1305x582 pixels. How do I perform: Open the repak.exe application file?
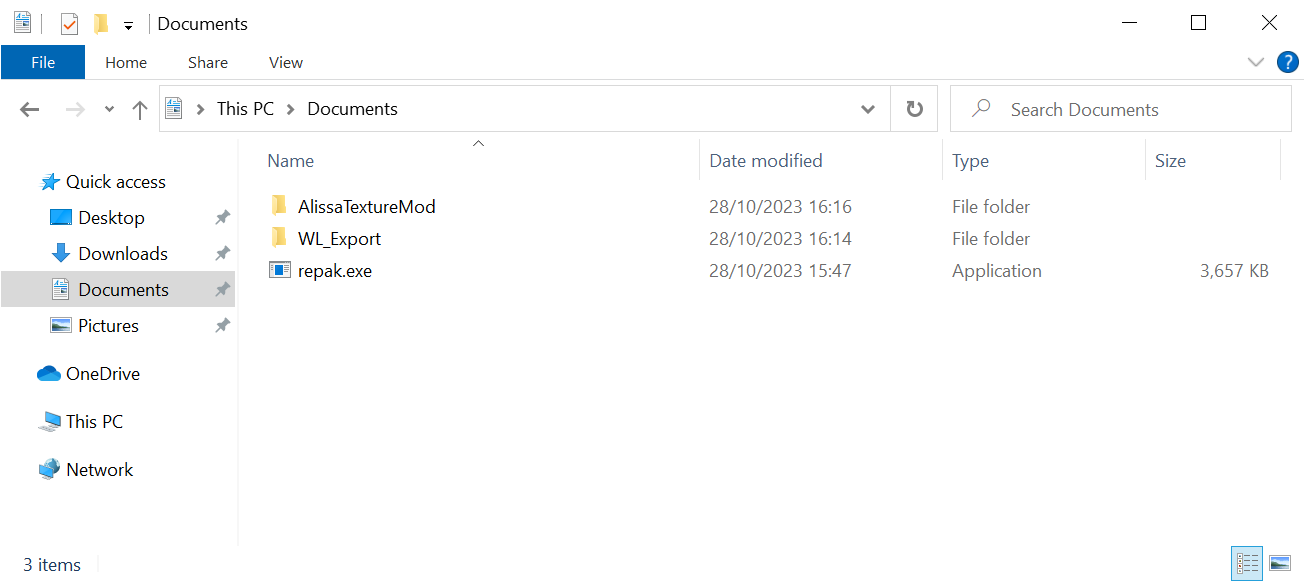pyautogui.click(x=334, y=271)
